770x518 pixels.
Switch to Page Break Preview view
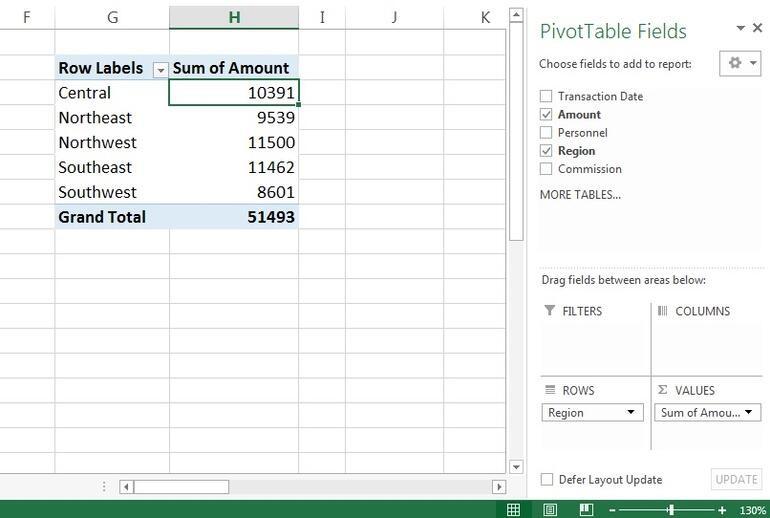point(586,510)
